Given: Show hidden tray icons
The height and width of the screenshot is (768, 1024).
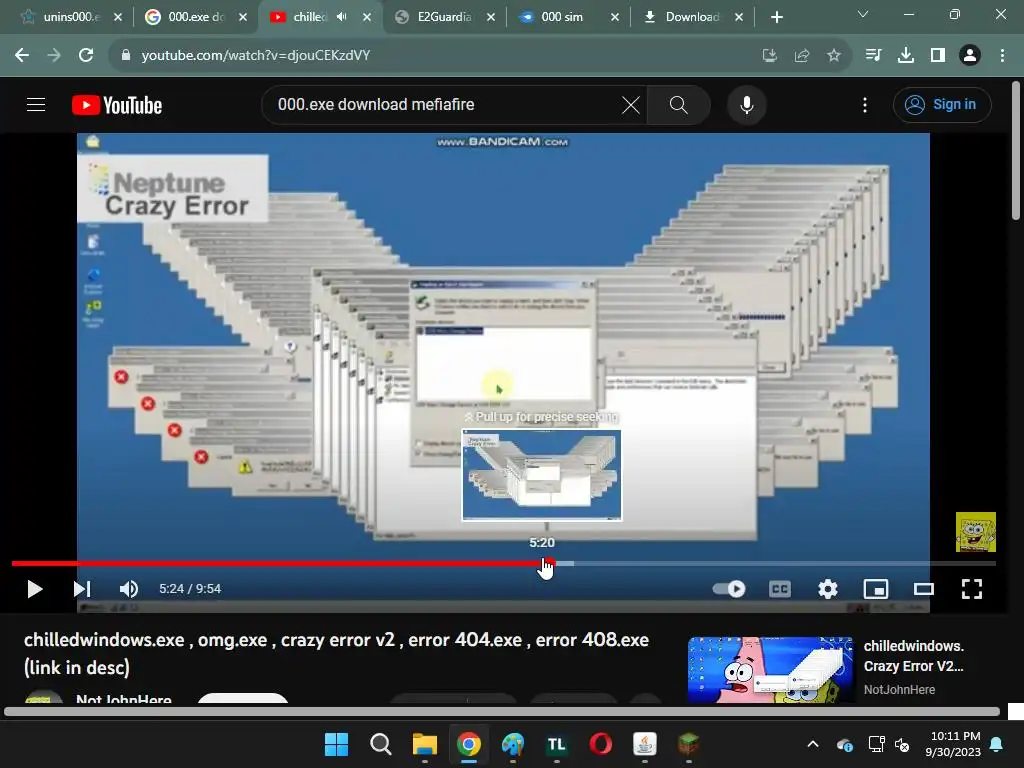Looking at the screenshot, I should point(813,744).
